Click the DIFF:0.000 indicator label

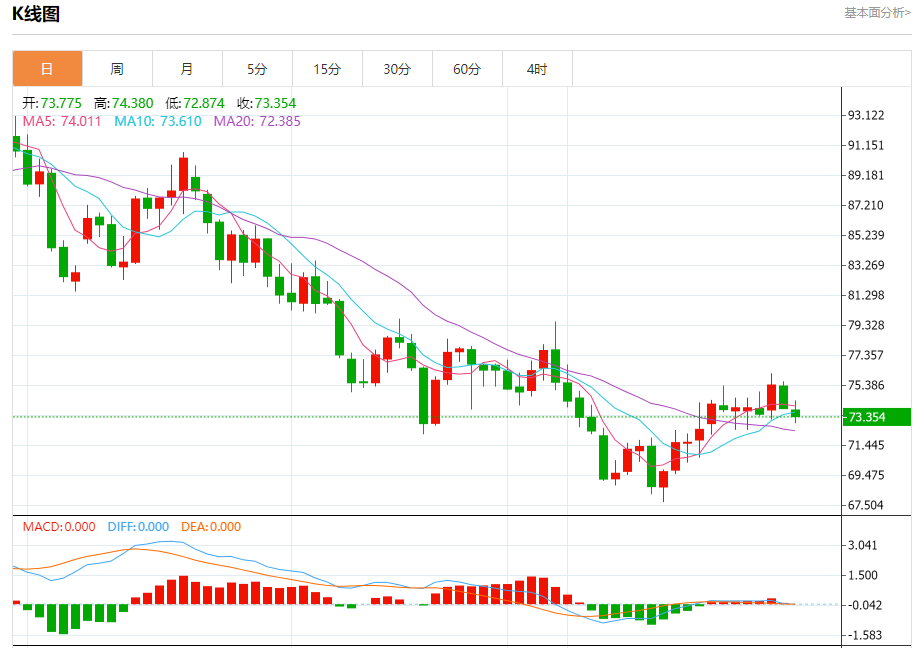point(138,527)
